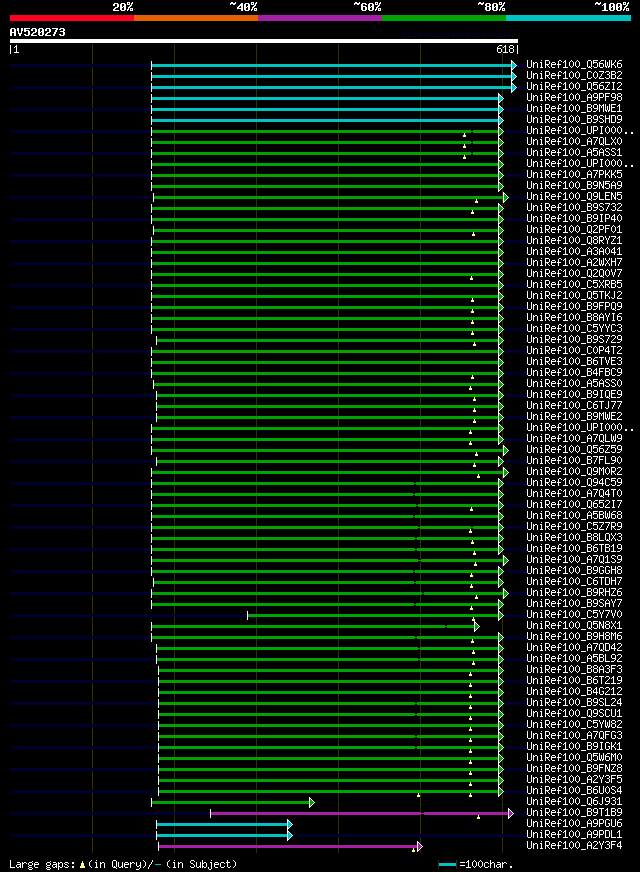Select the UniRef100_B9S732 label
The image size is (640, 872).
[x=574, y=207]
